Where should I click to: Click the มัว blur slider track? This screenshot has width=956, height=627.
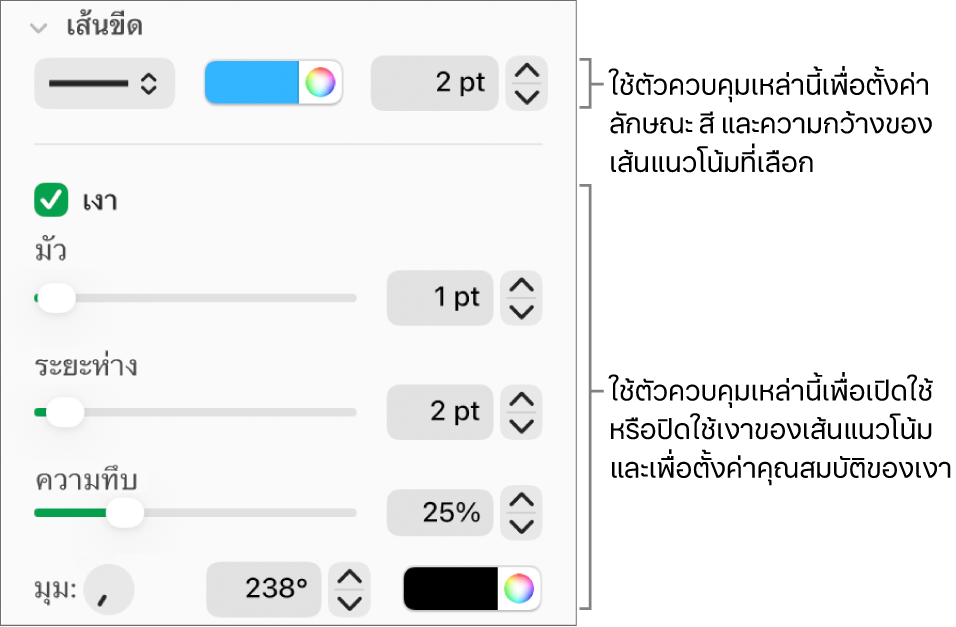coord(195,298)
